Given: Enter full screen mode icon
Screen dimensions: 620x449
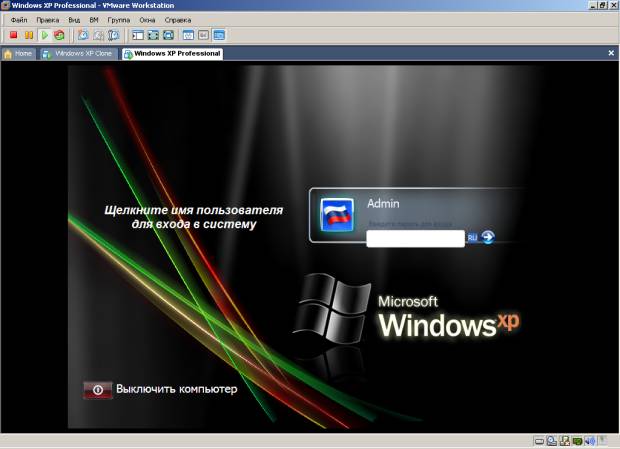Looking at the screenshot, I should coord(153,35).
